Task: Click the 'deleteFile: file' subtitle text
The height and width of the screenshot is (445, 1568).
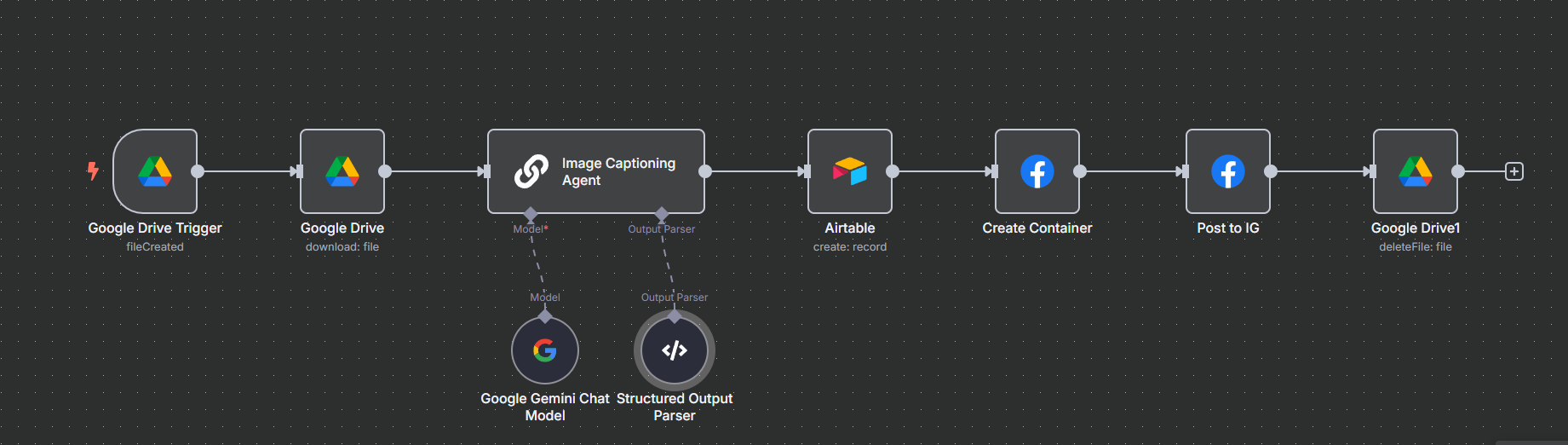Action: point(1416,247)
